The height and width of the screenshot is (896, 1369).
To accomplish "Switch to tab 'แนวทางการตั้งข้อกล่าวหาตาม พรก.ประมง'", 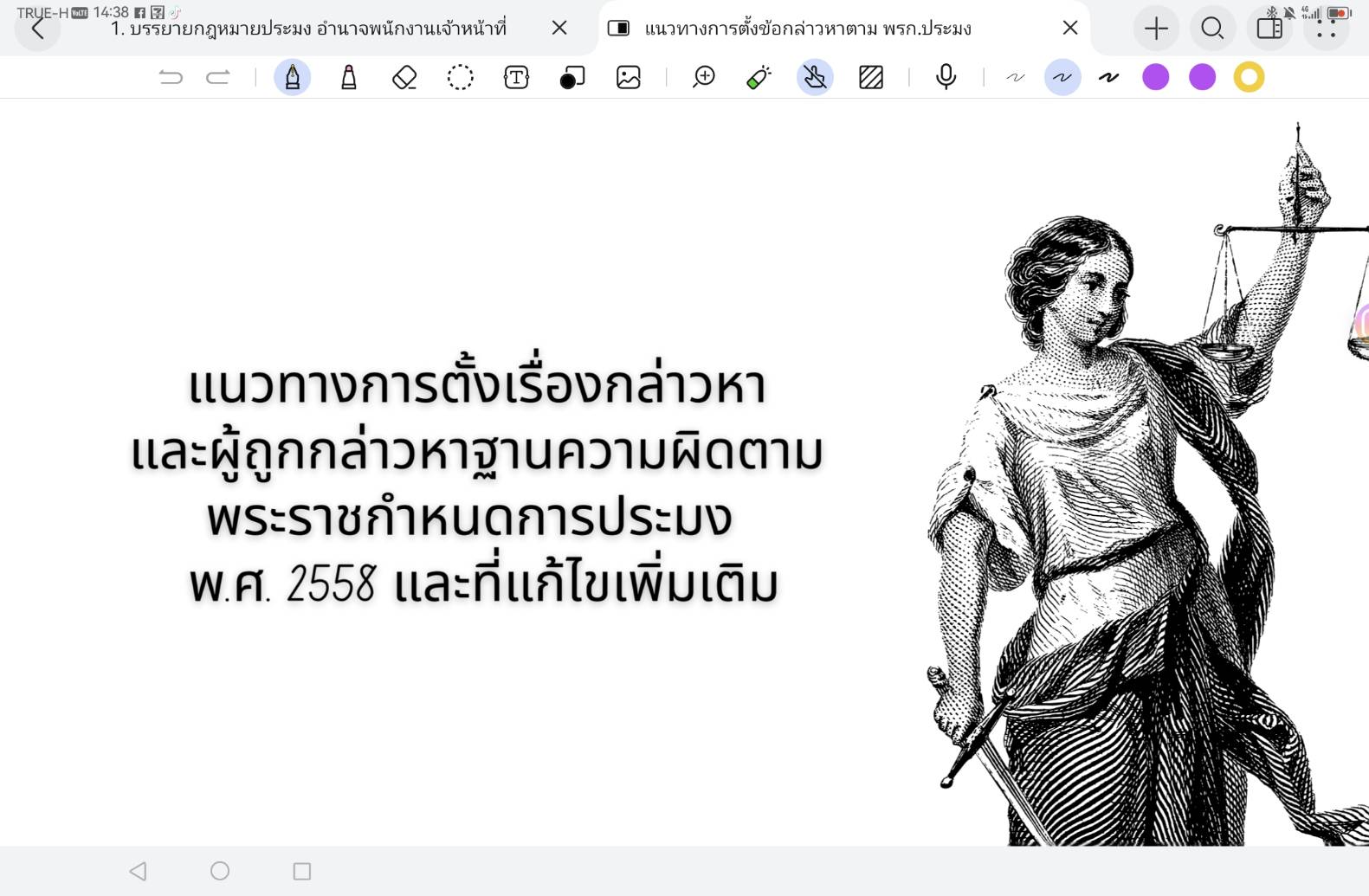I will 808,29.
